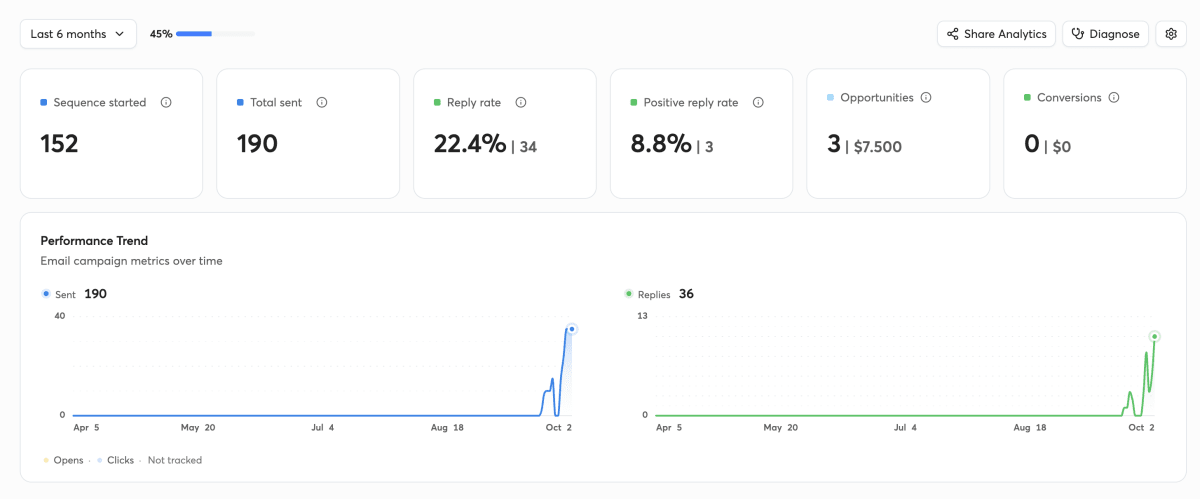Click May 20 on the Replies chart axis

[x=780, y=427]
